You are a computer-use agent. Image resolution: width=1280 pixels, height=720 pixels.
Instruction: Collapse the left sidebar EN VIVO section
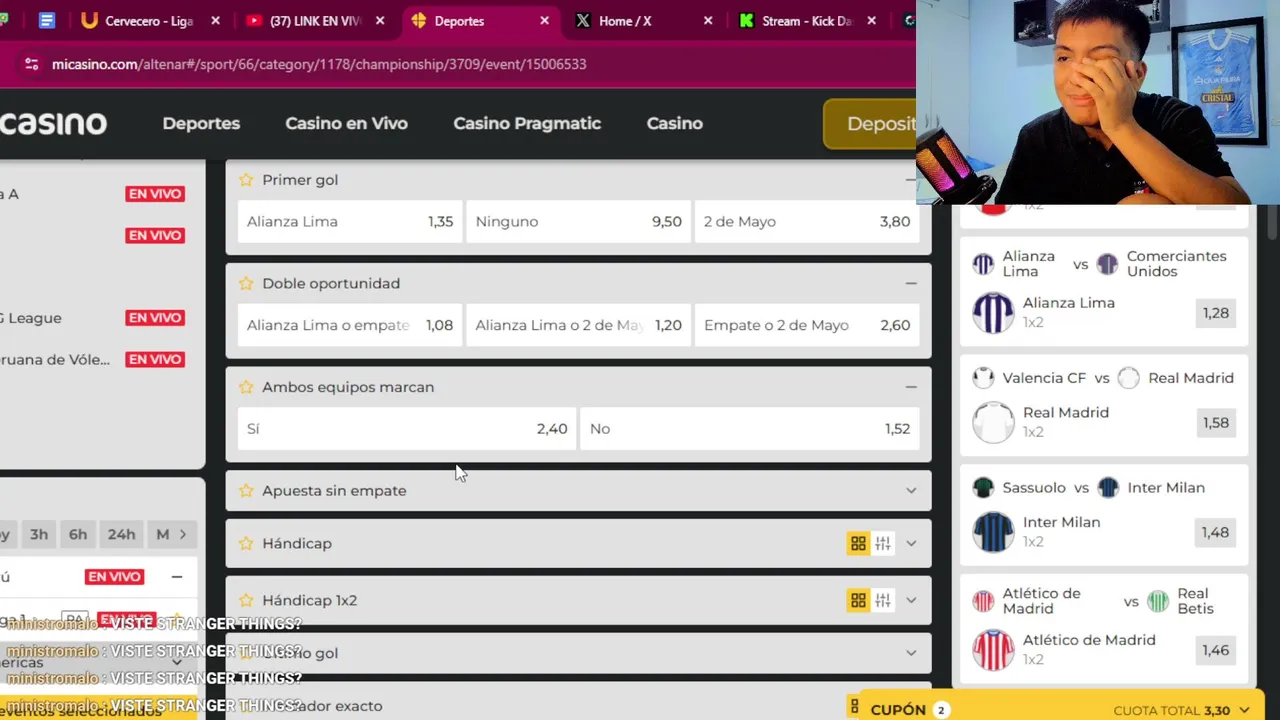pos(177,577)
